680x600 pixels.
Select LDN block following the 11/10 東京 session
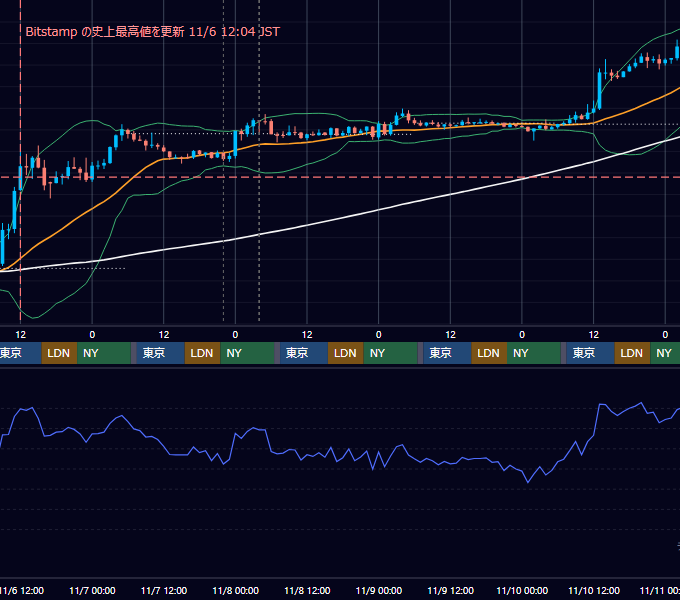click(x=632, y=353)
